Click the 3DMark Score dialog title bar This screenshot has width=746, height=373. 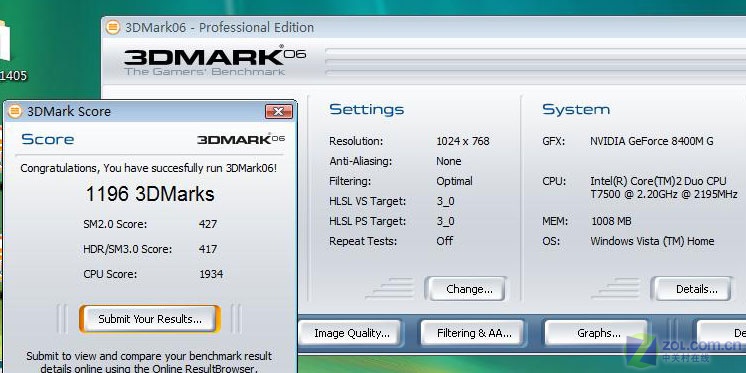(x=150, y=111)
